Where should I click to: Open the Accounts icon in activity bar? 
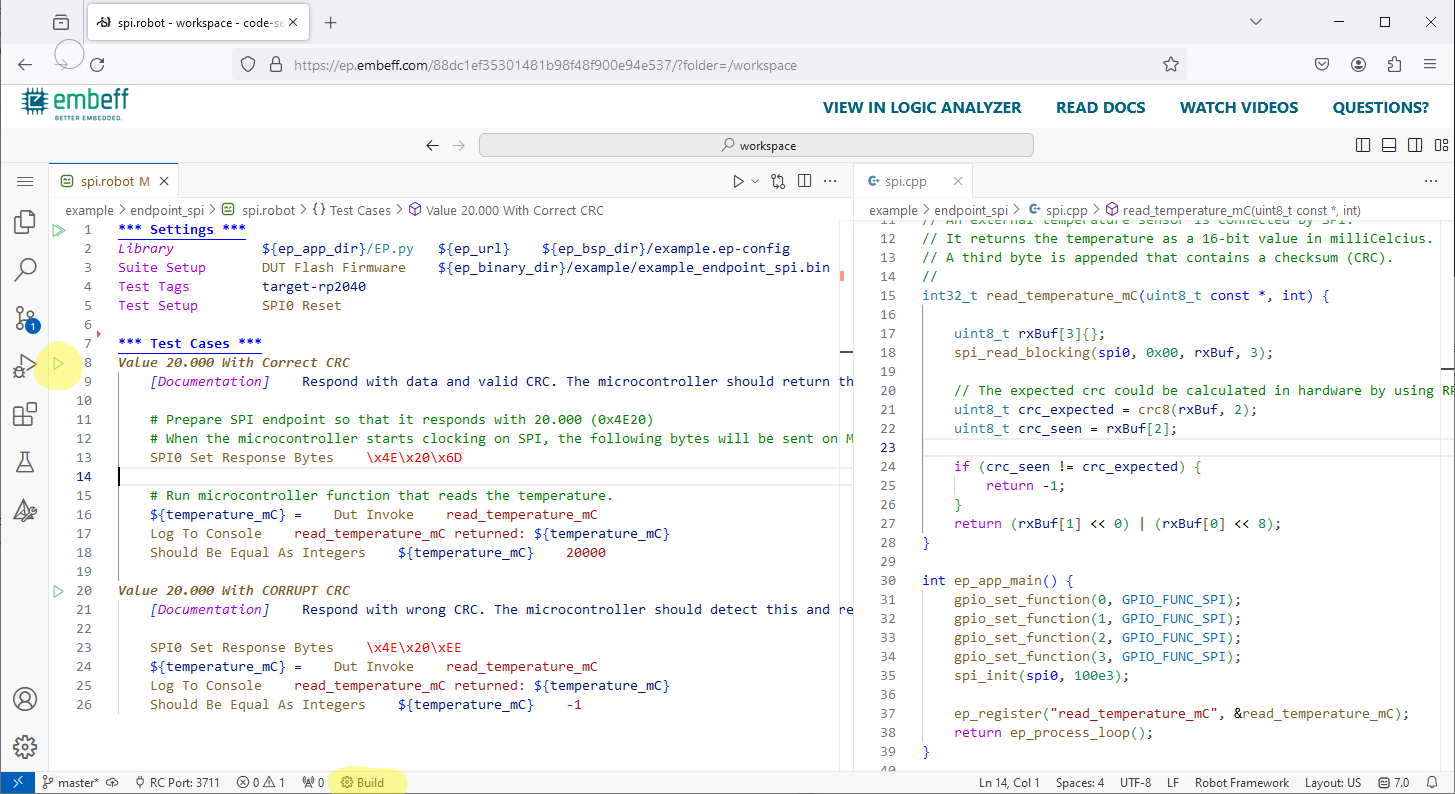[25, 699]
